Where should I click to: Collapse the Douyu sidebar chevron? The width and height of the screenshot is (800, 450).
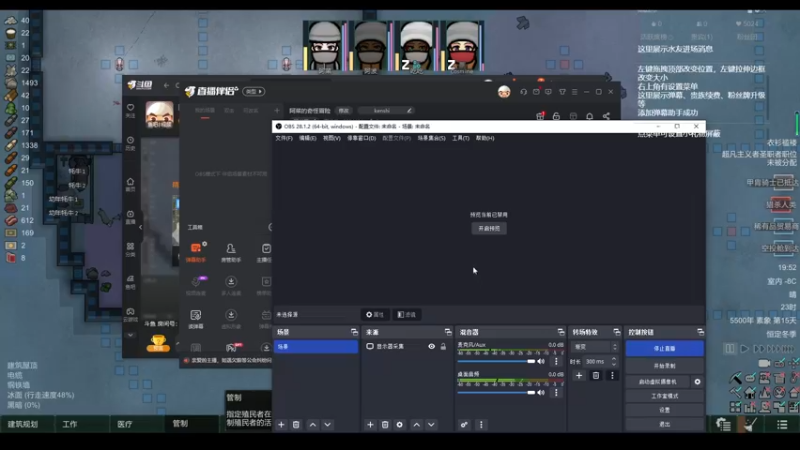click(x=140, y=227)
